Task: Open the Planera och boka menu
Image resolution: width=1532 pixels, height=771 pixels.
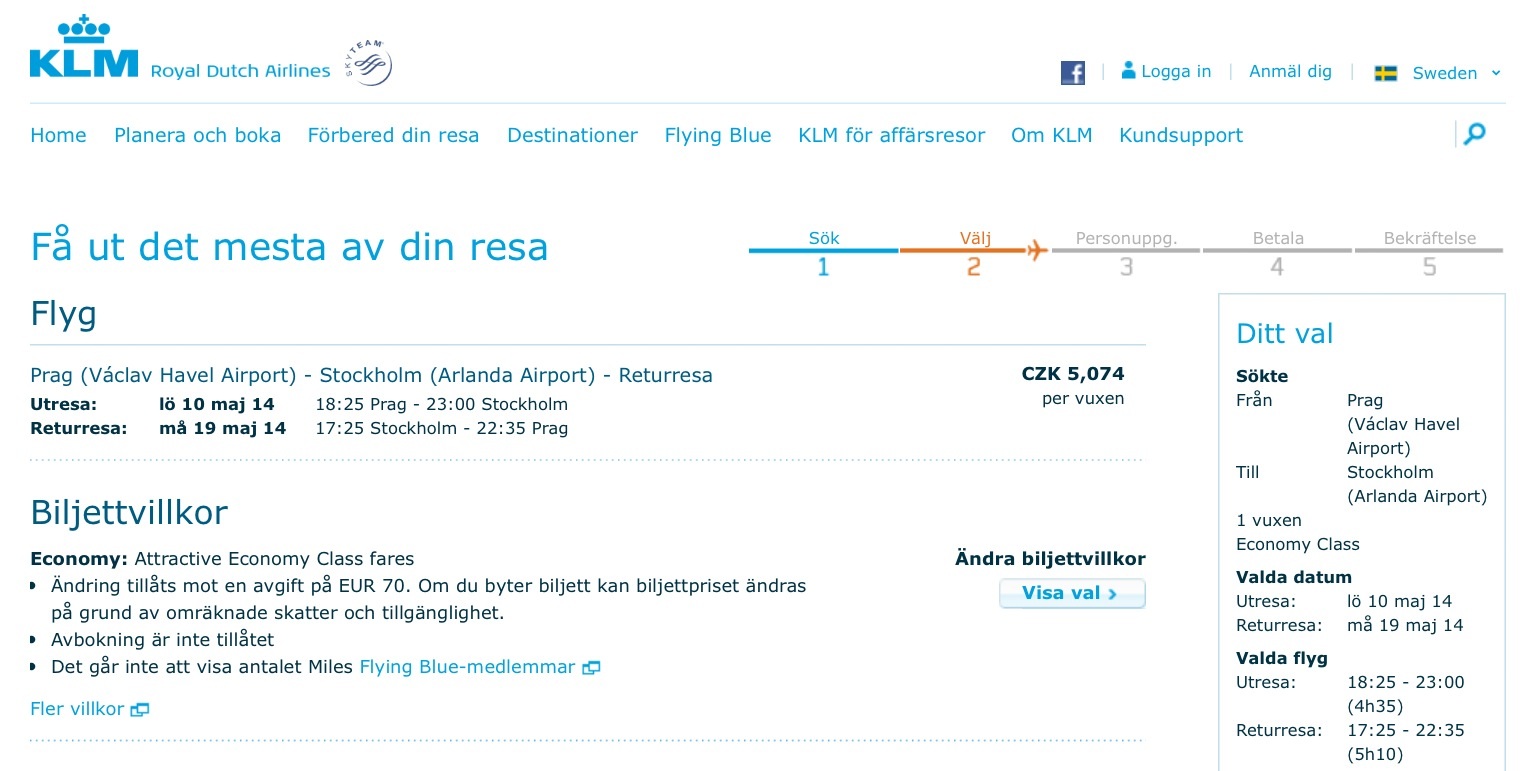Action: pyautogui.click(x=197, y=135)
